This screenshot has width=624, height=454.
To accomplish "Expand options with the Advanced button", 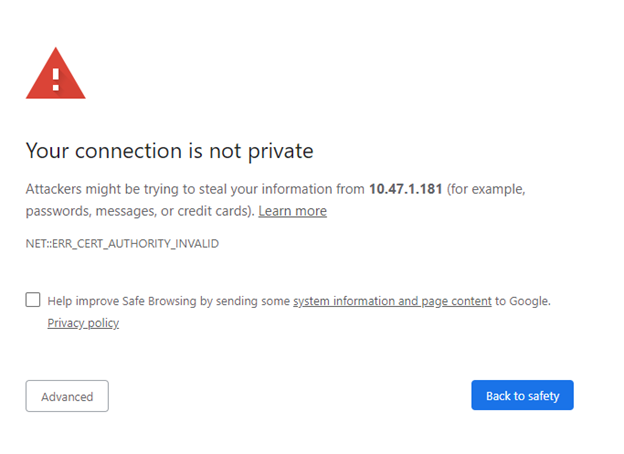I will [x=67, y=396].
